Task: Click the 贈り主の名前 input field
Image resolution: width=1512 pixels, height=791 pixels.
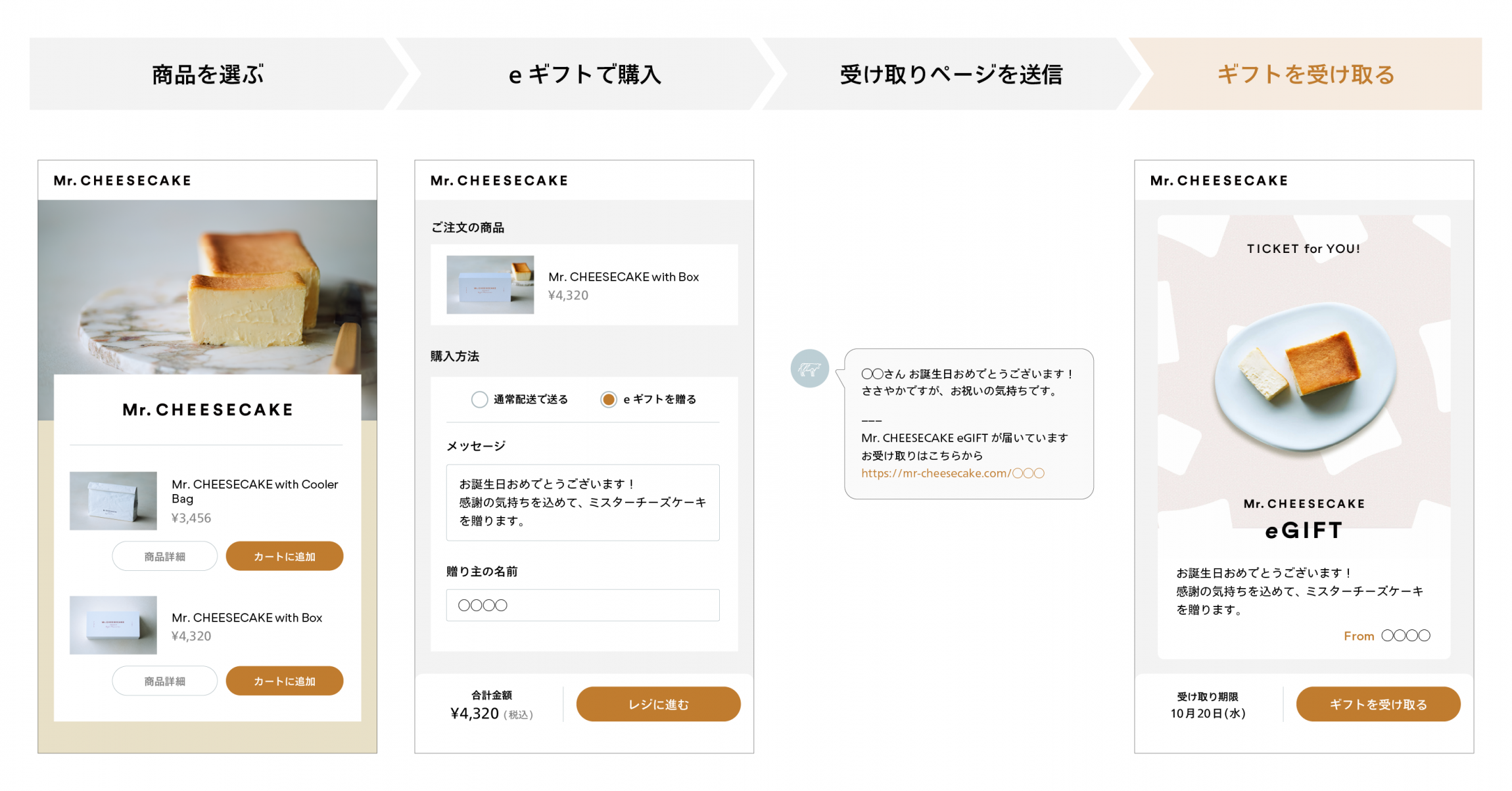Action: (583, 605)
